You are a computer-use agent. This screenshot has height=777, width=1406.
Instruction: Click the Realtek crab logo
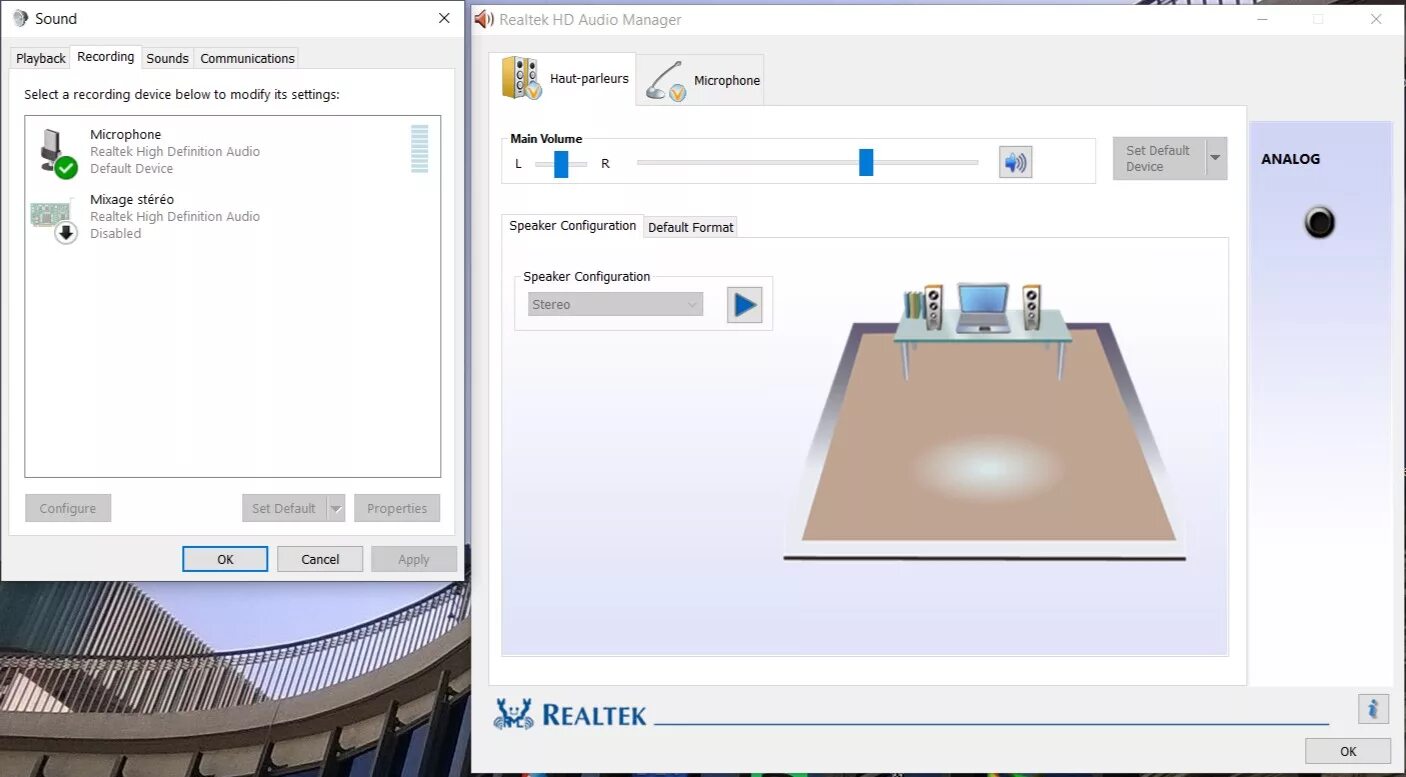[513, 713]
